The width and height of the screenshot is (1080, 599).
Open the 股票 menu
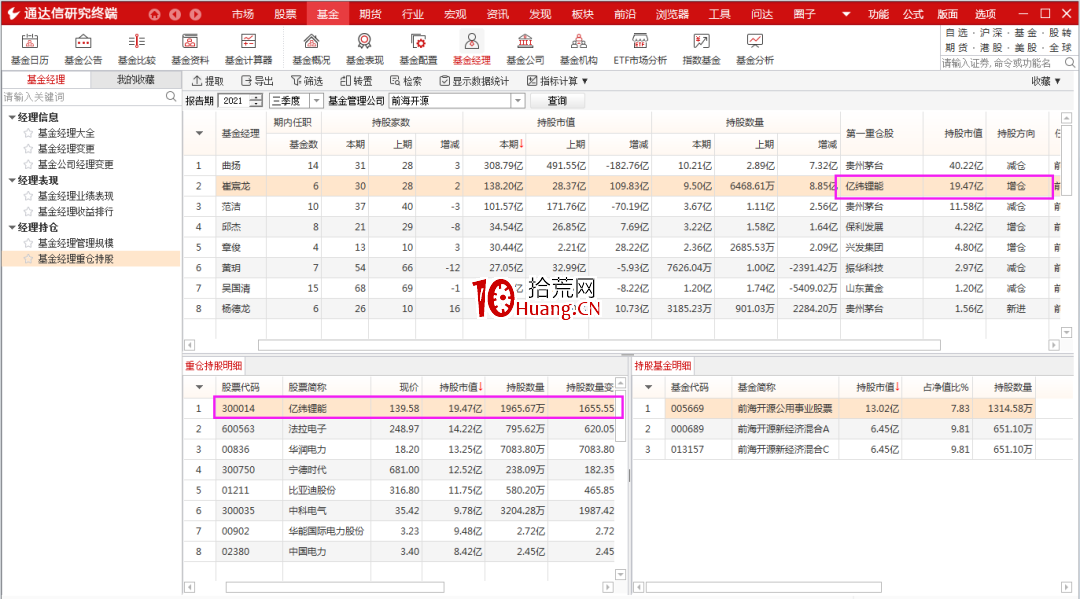pos(285,14)
